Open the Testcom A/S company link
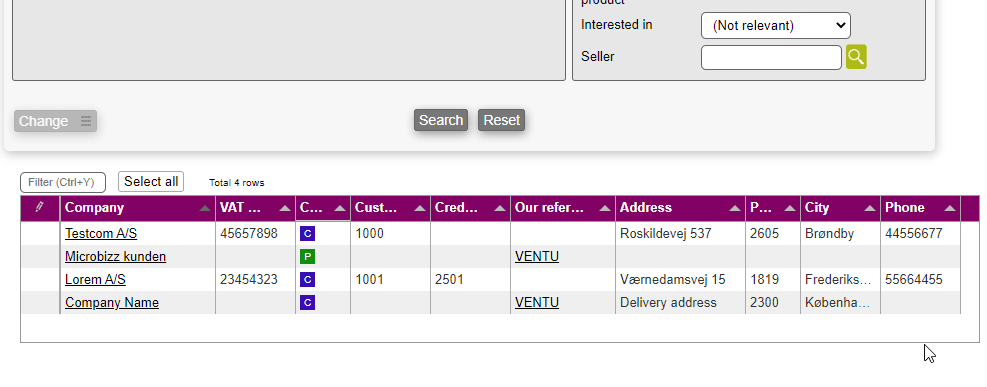Screen dimensions: 987x387 coord(101,234)
